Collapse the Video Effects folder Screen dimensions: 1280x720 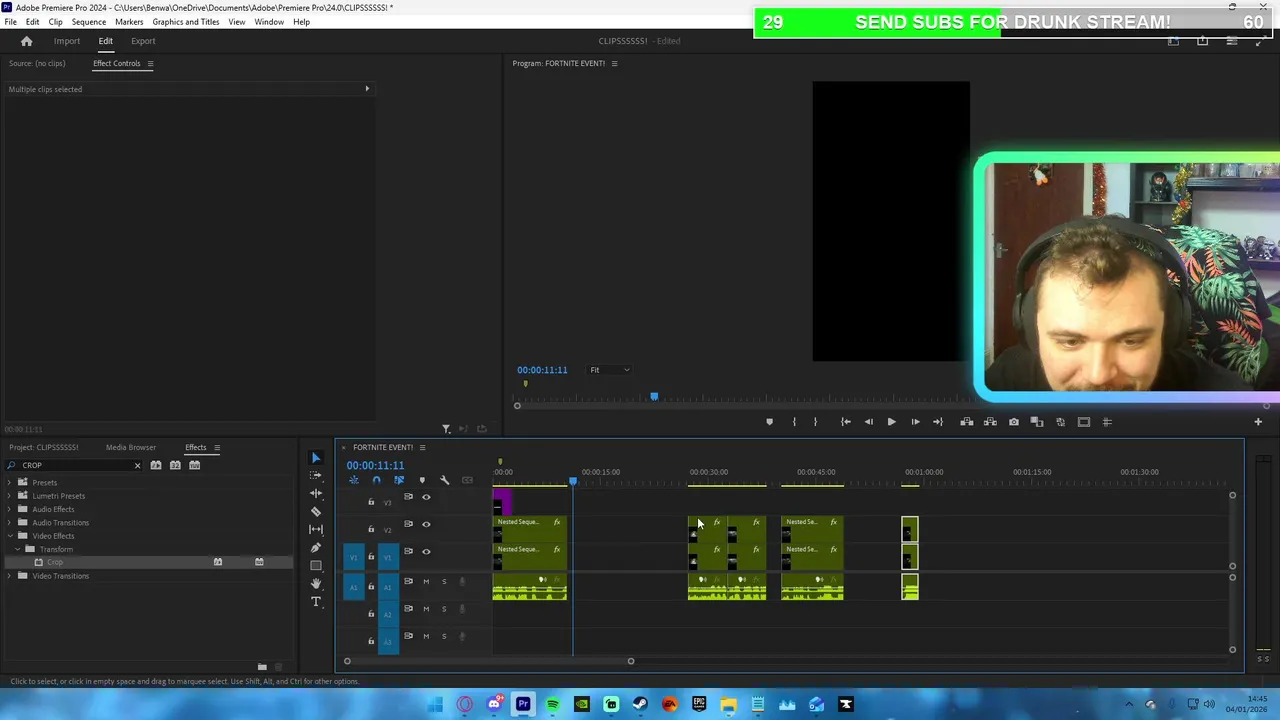point(10,536)
